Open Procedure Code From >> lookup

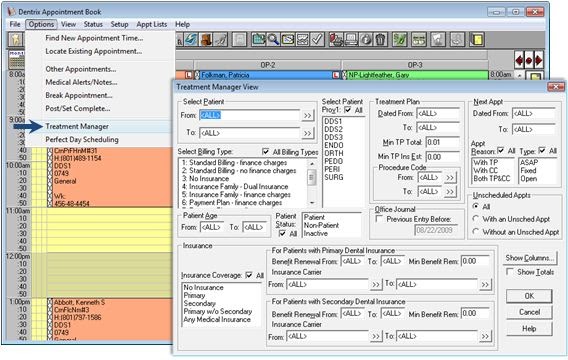point(450,177)
